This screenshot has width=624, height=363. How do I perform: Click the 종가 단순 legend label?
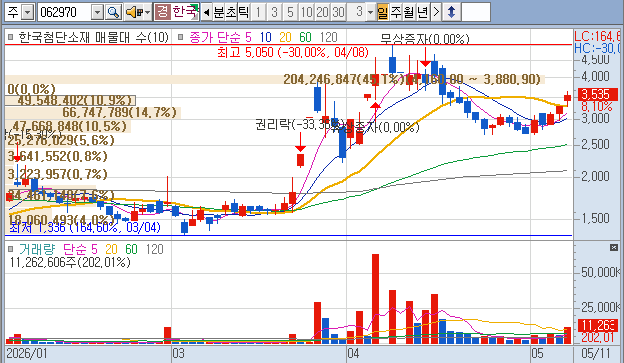[214, 37]
